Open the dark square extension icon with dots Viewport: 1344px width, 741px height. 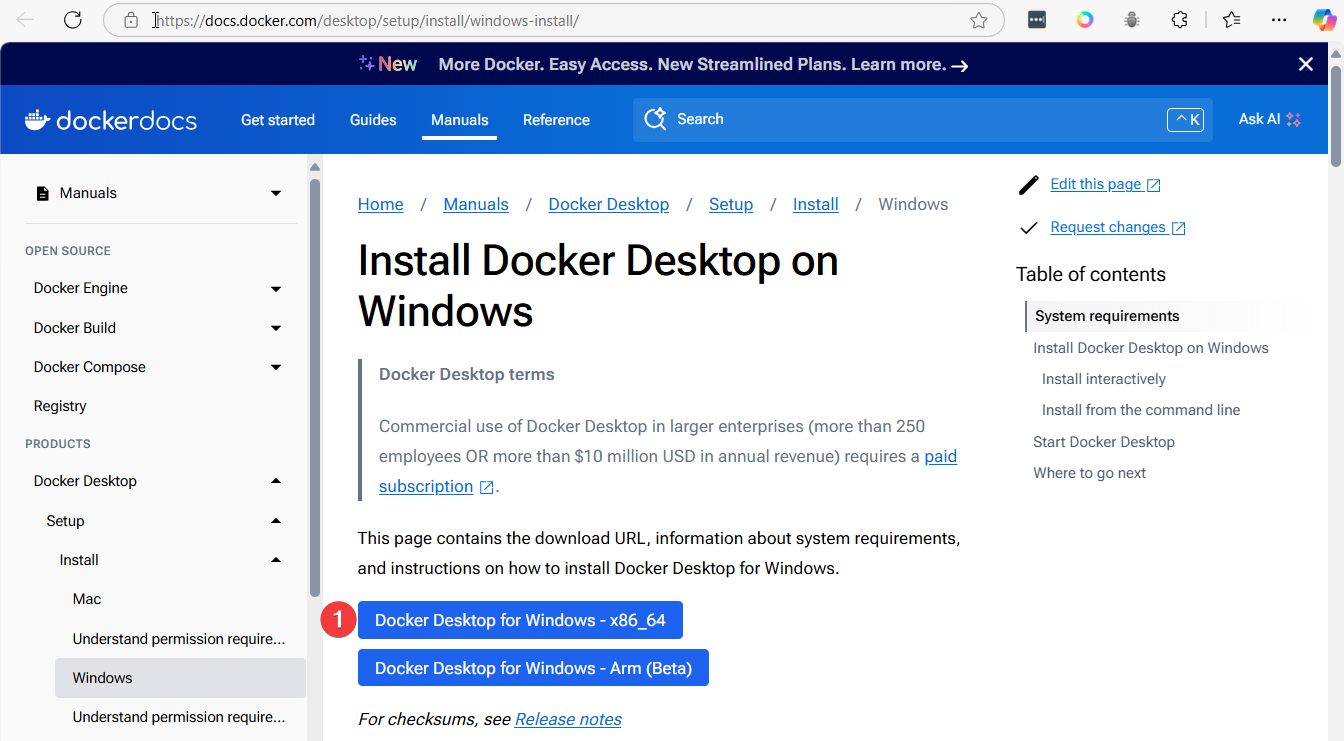point(1037,20)
